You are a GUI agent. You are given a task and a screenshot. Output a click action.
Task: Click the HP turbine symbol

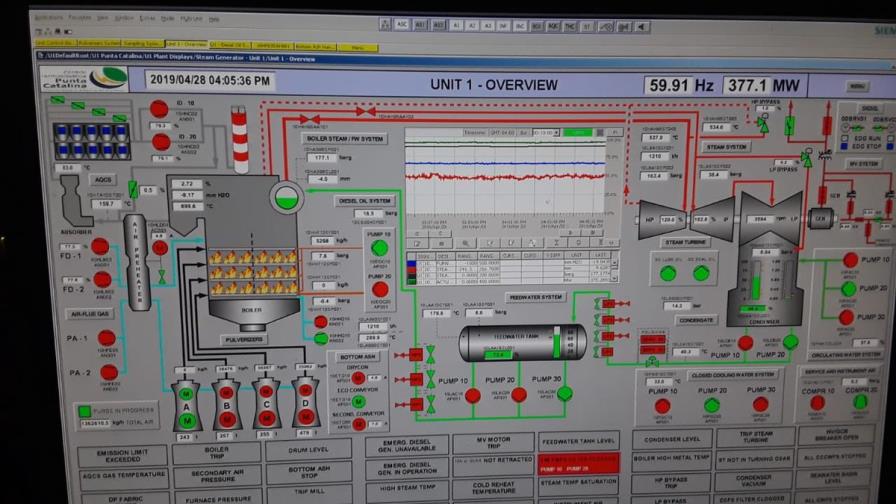[661, 219]
